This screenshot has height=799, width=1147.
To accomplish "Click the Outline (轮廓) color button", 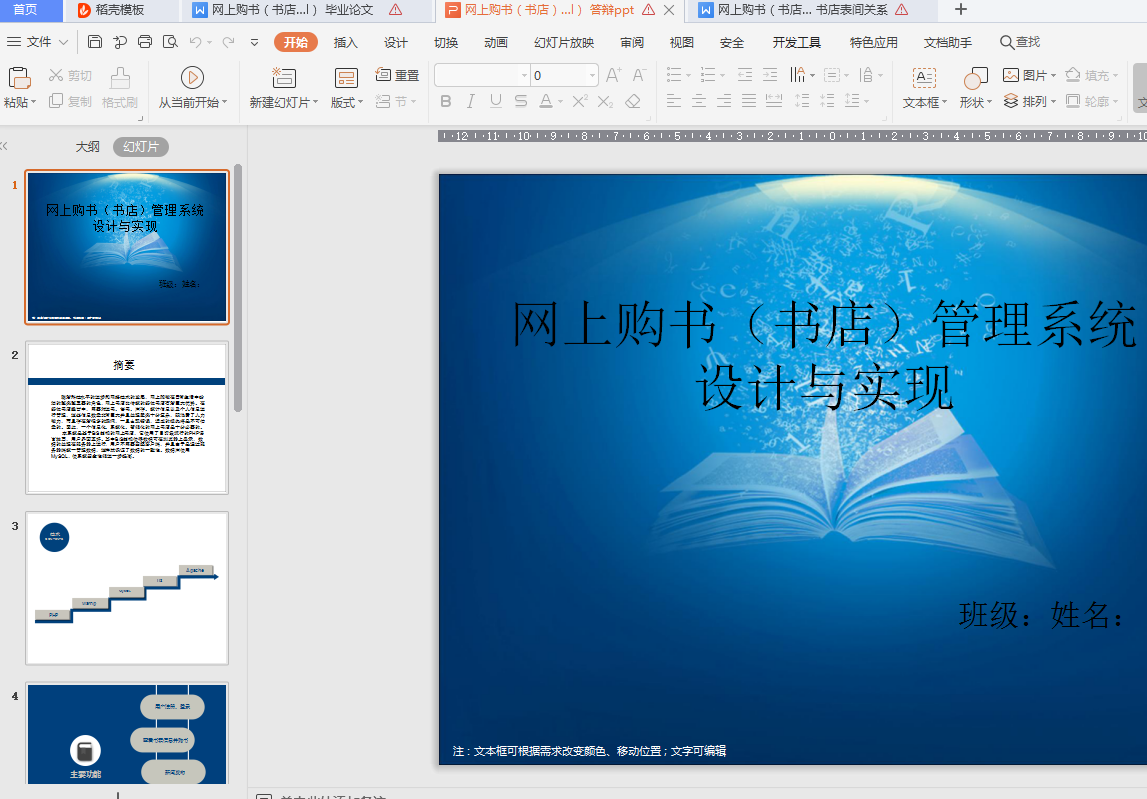I will click(1092, 101).
